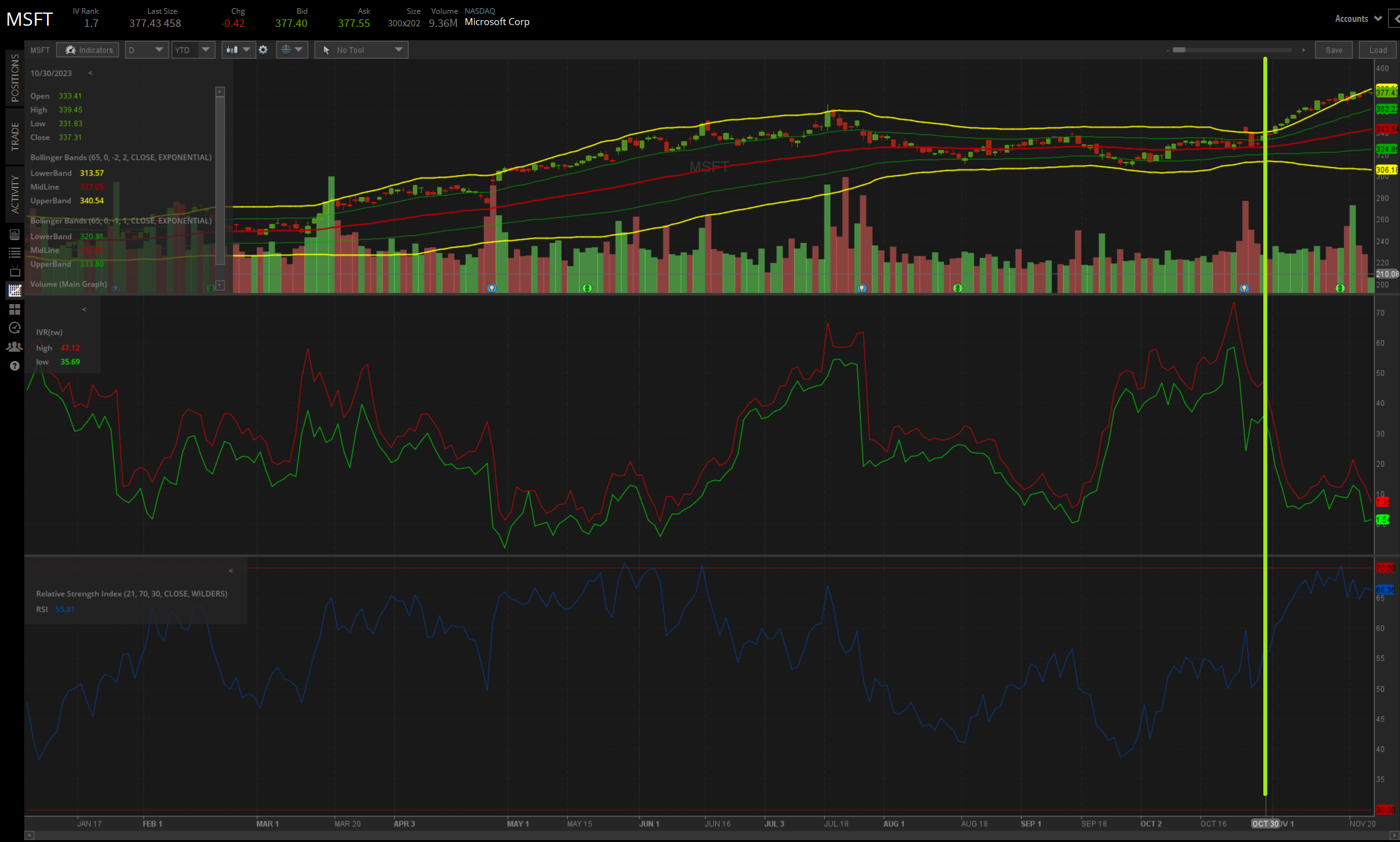Open the Accounts dropdown
This screenshot has height=842, width=1400.
pos(1358,19)
